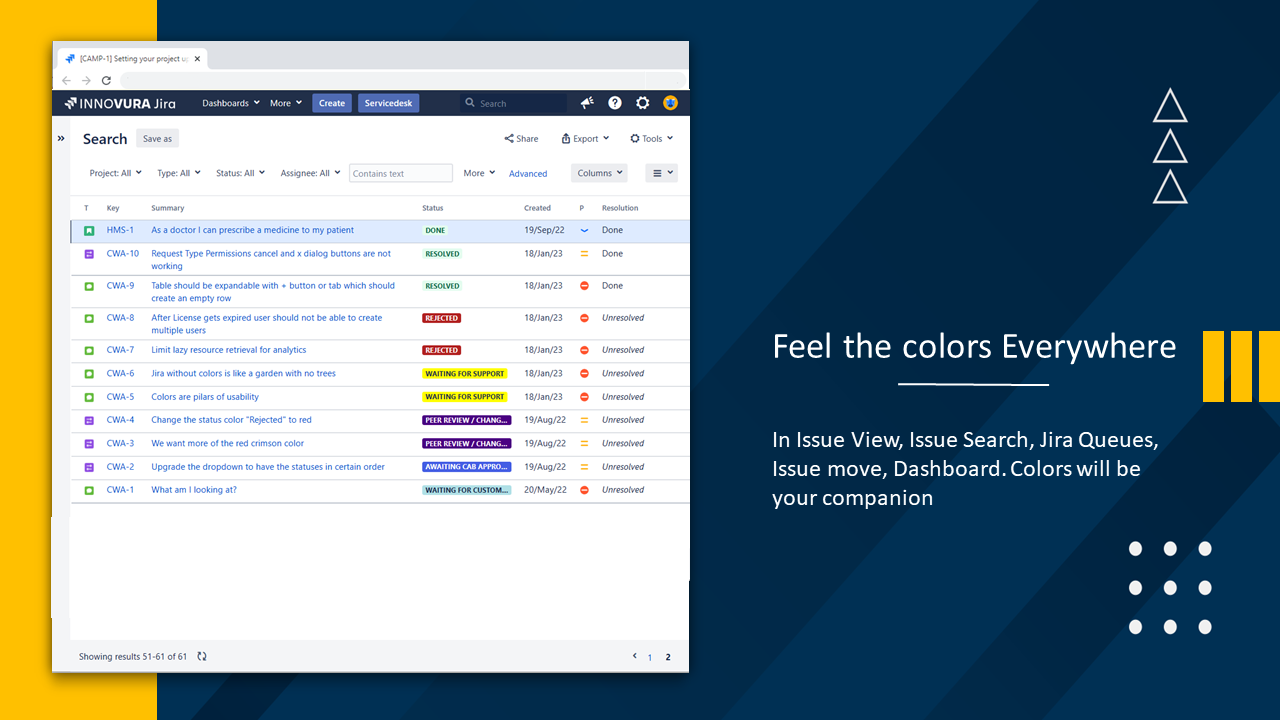Click the blocker priority icon for CWA-9
1280x720 pixels.
[x=584, y=286]
